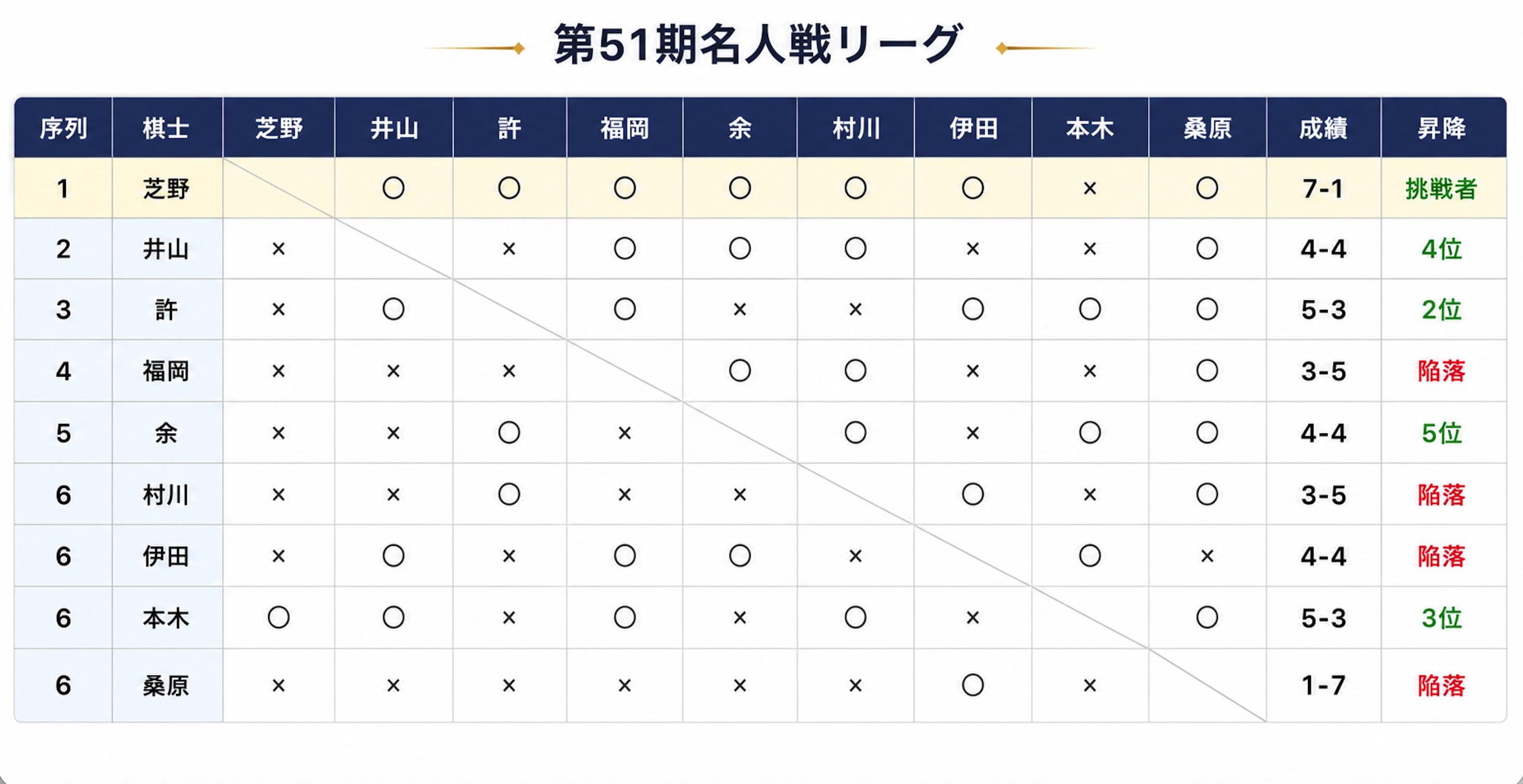Viewport: 1523px width, 784px height.
Task: Click the 井山 player name cell
Action: pos(167,249)
